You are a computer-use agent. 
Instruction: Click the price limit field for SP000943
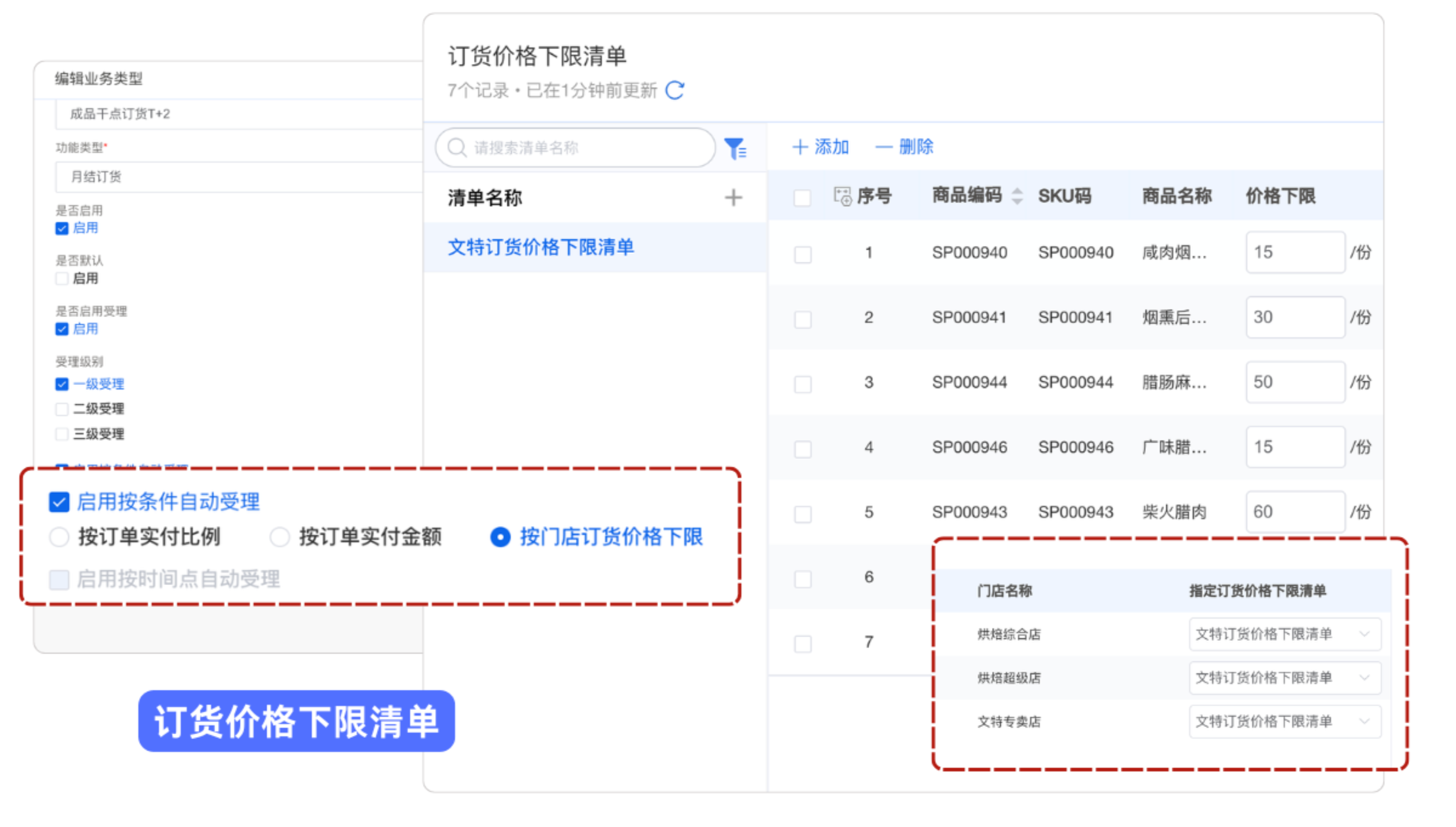pyautogui.click(x=1295, y=512)
